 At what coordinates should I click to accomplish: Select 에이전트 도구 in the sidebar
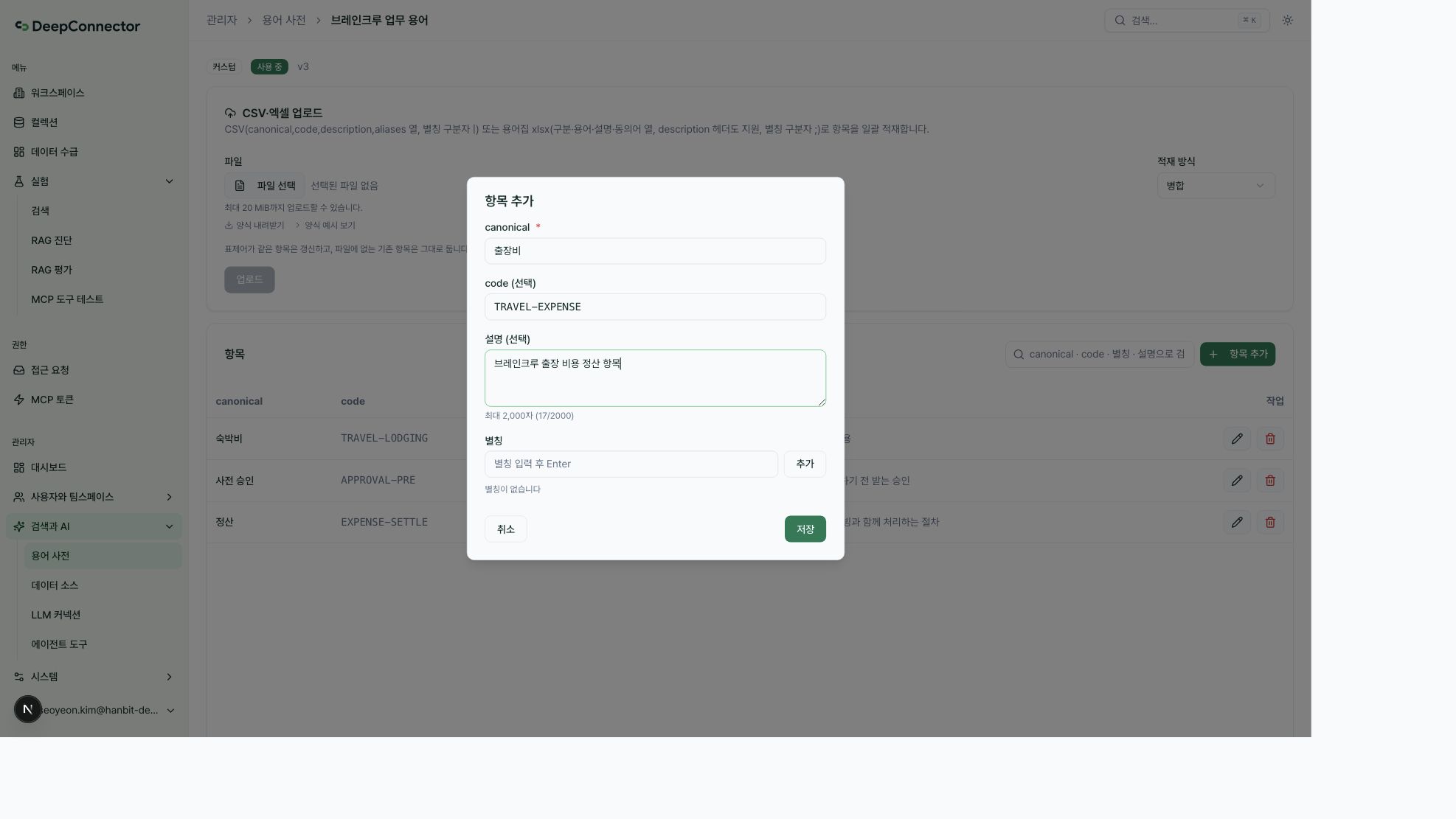click(103, 644)
